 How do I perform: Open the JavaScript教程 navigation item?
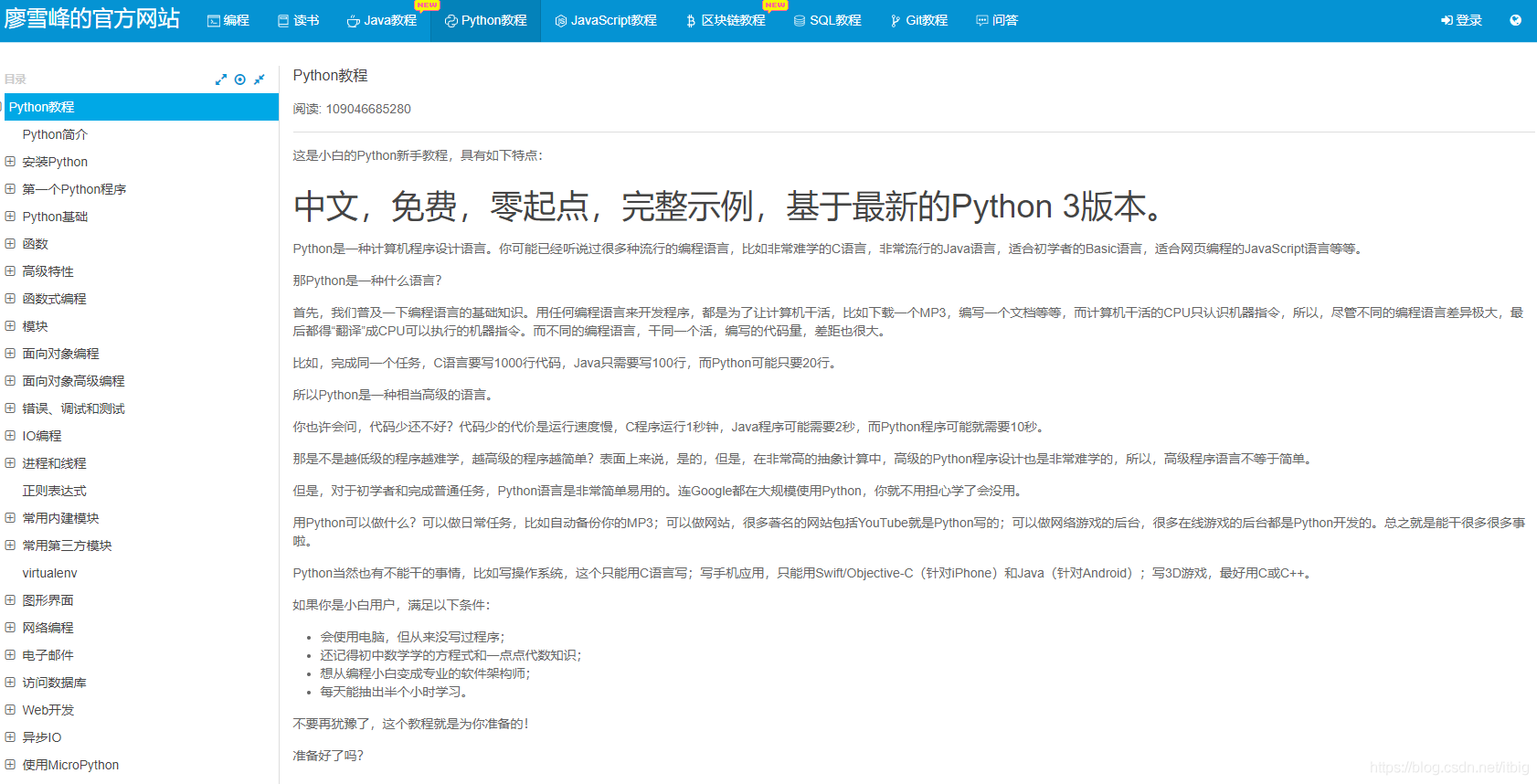click(x=606, y=20)
